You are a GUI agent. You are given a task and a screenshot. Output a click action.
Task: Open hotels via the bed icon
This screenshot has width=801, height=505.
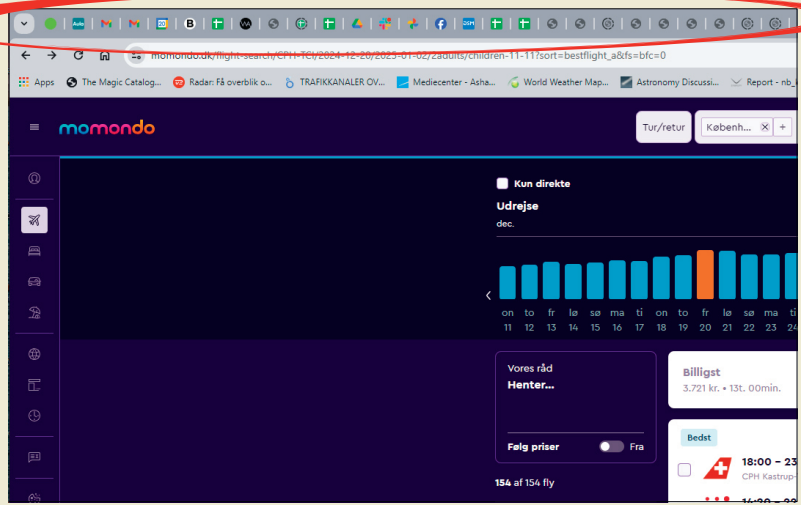(x=34, y=251)
